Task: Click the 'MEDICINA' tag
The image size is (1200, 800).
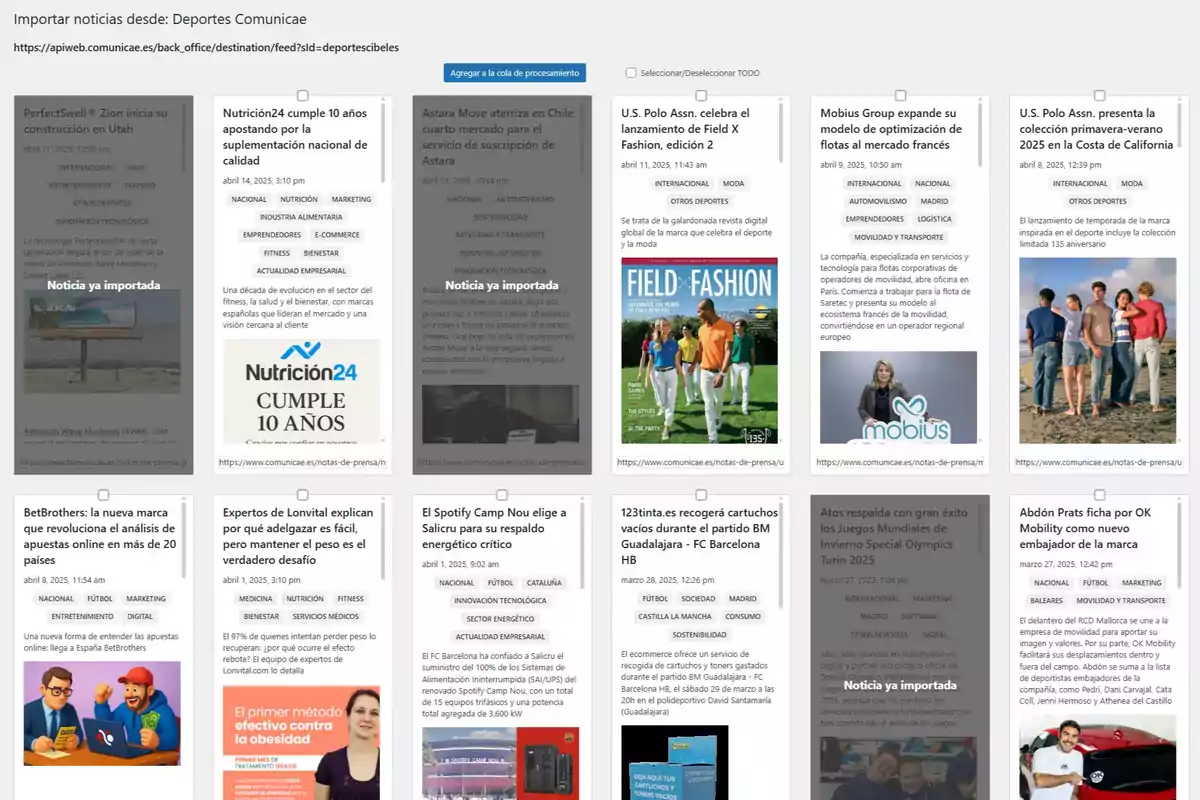Action: point(256,599)
